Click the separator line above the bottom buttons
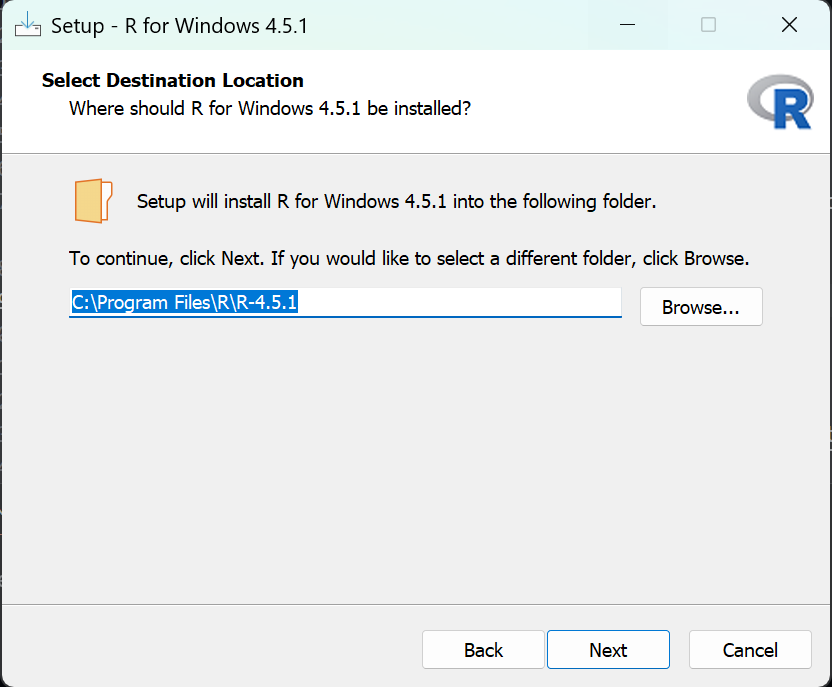This screenshot has width=832, height=687. (415, 604)
